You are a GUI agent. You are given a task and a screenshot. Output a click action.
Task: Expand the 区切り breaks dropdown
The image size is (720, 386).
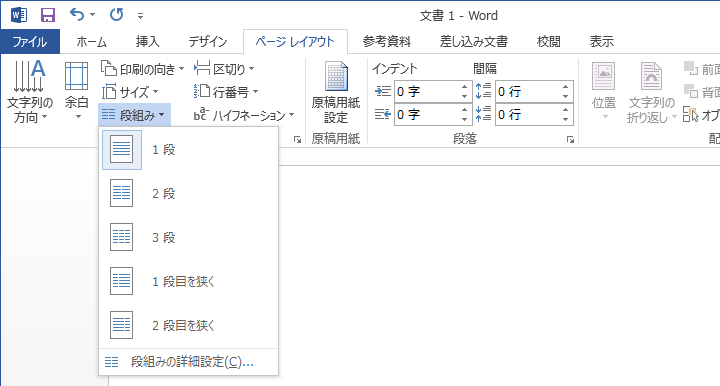[224, 69]
